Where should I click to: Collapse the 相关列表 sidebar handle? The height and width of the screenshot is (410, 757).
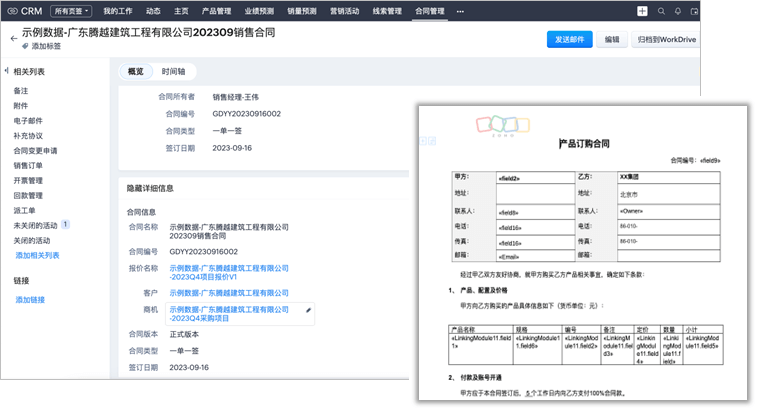click(6, 72)
